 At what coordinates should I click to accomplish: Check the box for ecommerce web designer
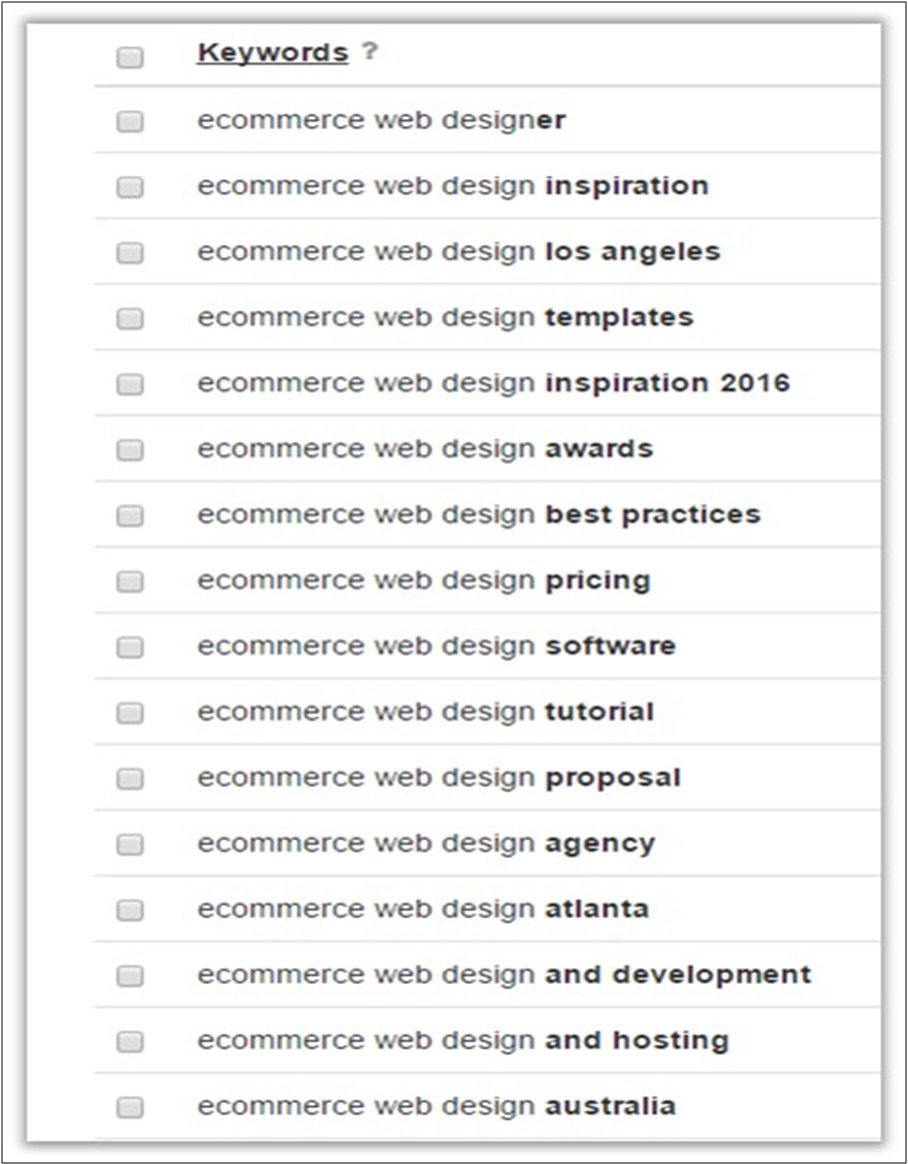130,122
